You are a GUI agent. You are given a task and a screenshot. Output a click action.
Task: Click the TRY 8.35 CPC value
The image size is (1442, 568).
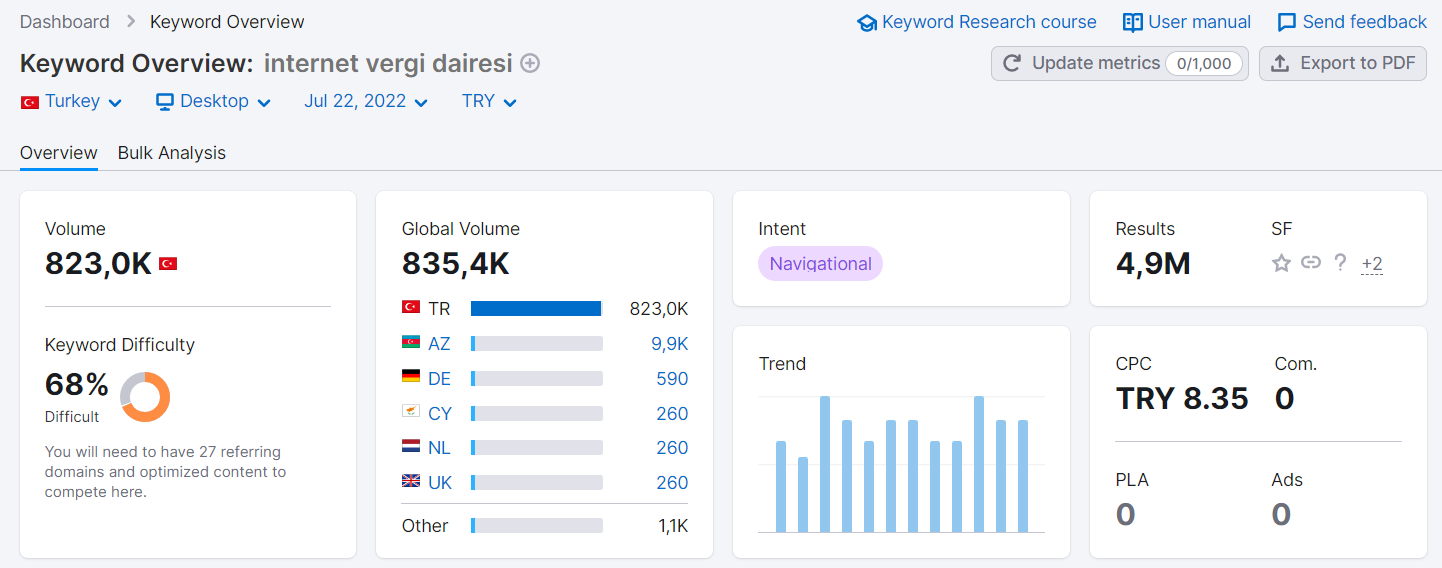1182,398
